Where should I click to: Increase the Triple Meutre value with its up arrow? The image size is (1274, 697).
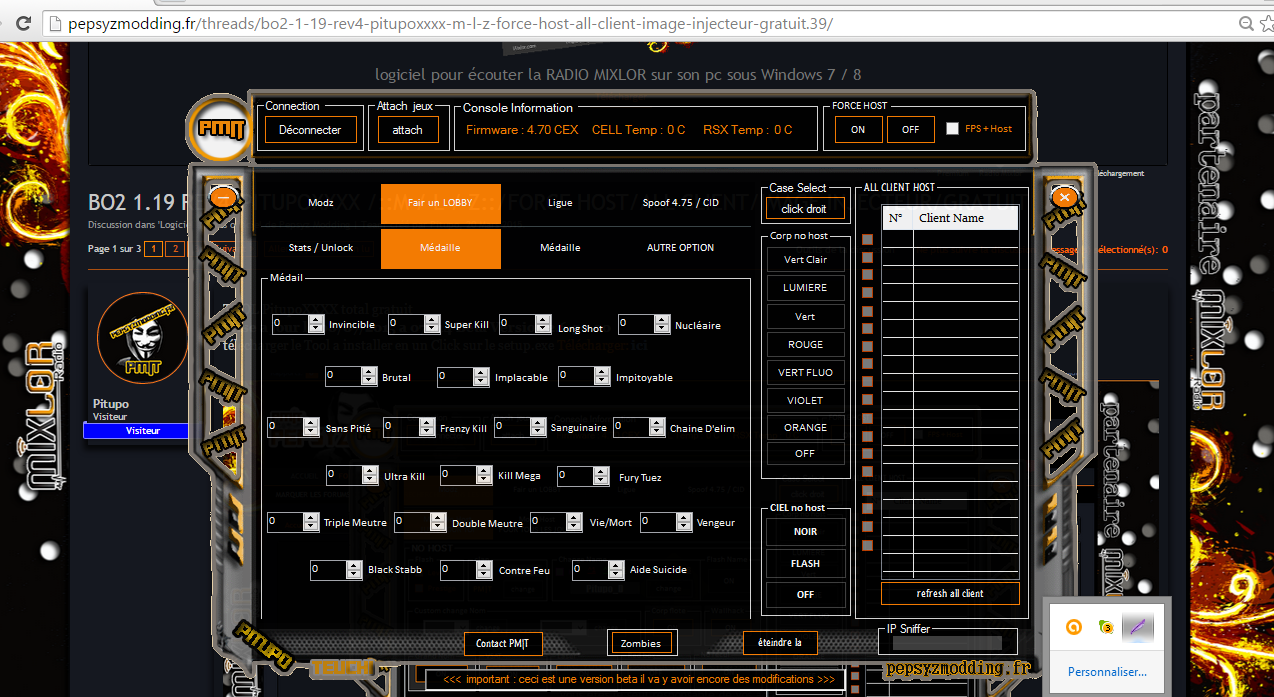pos(311,518)
